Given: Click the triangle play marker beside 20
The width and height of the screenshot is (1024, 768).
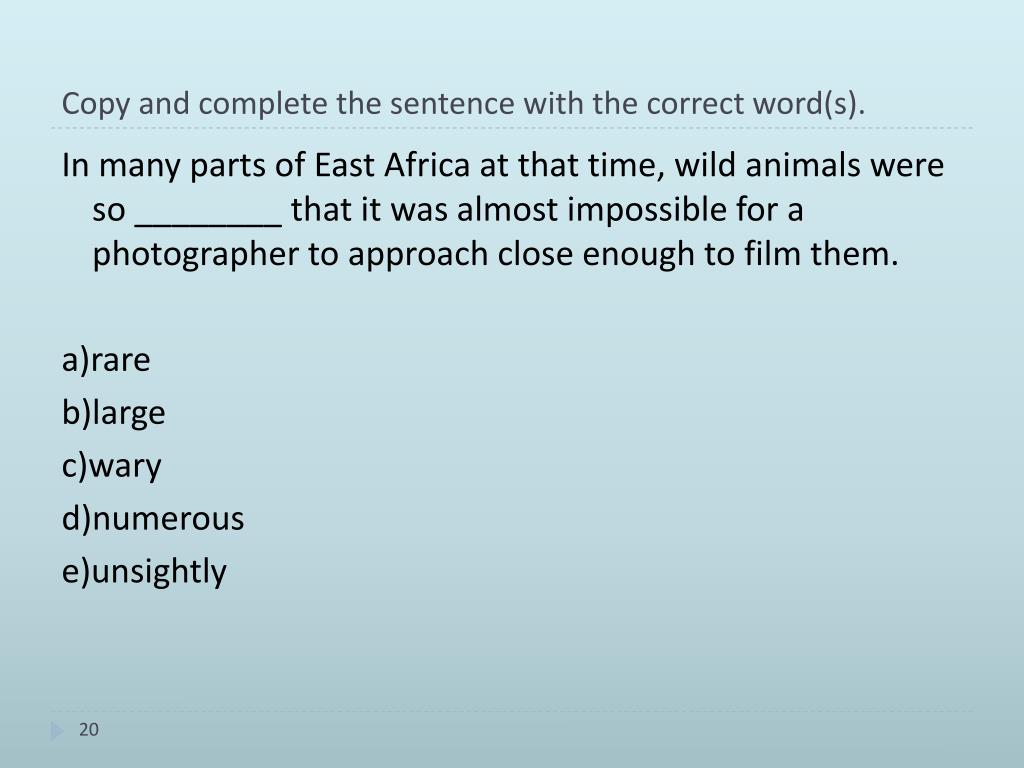Looking at the screenshot, I should pyautogui.click(x=57, y=730).
